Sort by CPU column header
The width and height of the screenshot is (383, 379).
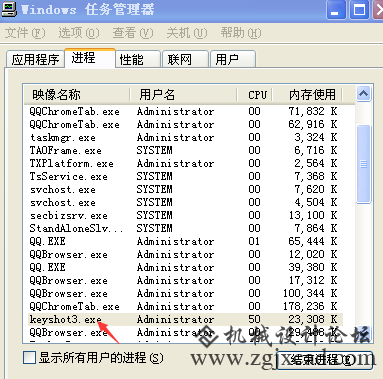(x=255, y=95)
